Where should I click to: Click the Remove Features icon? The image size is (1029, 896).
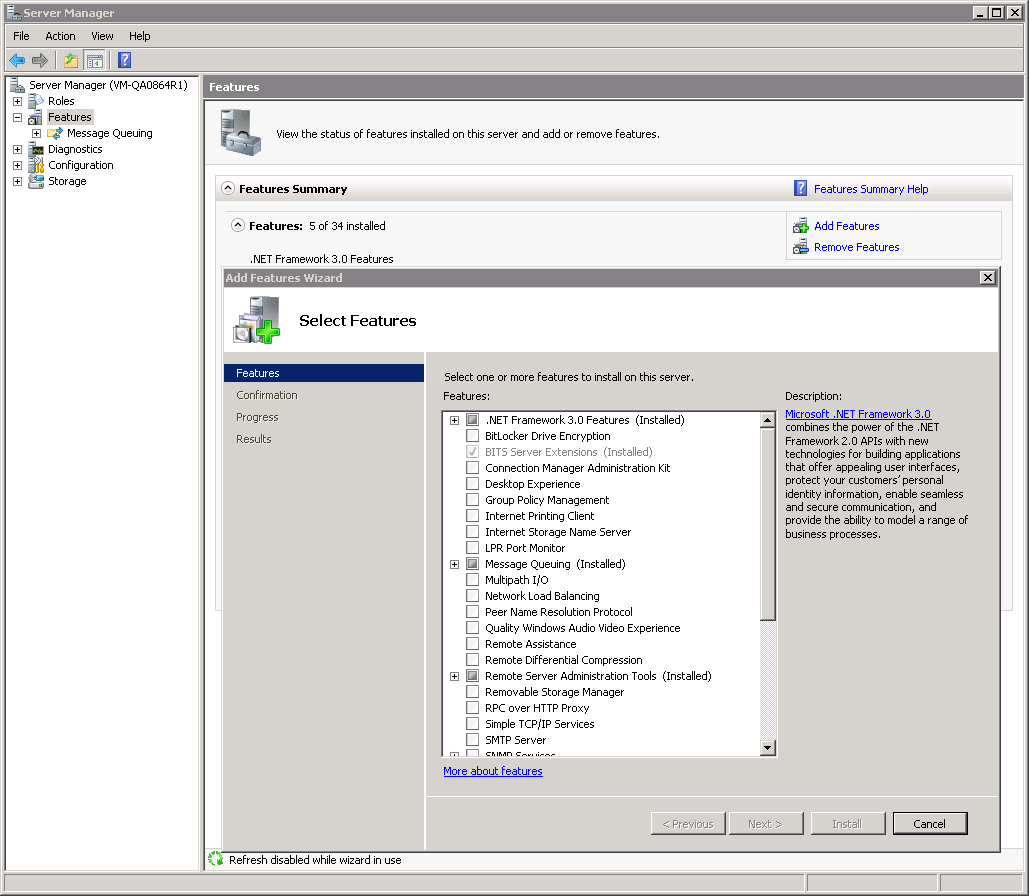click(800, 247)
